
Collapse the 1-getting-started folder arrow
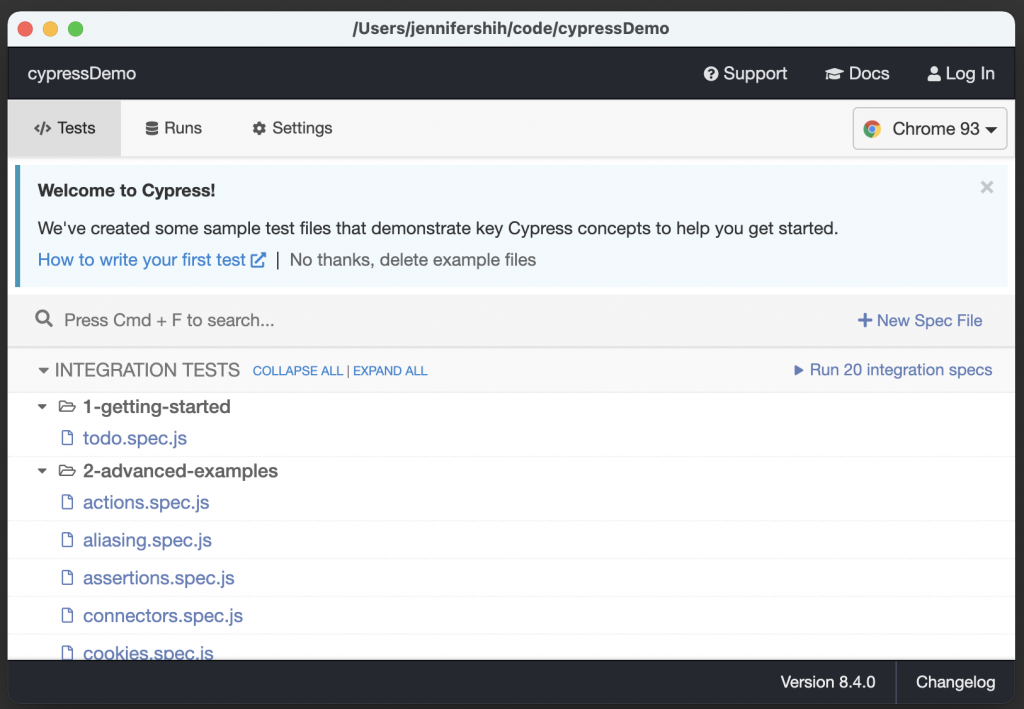tap(42, 407)
